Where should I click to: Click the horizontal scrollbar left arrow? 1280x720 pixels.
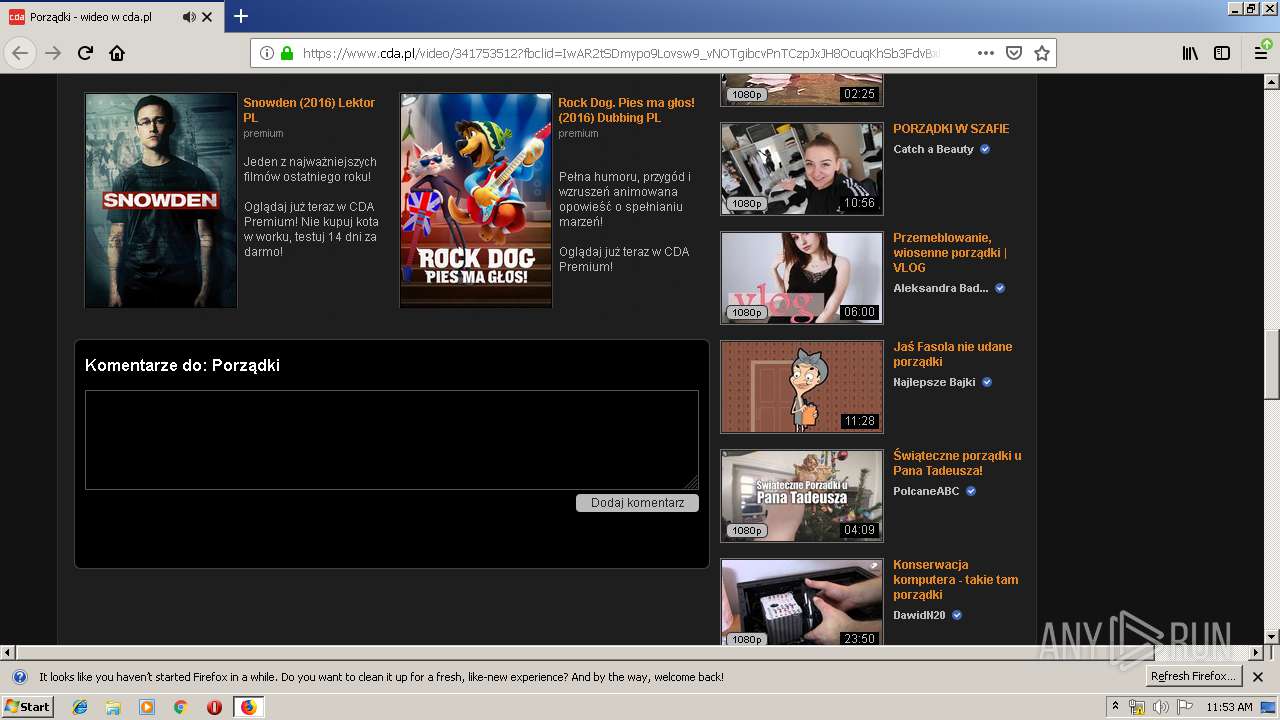pos(8,653)
